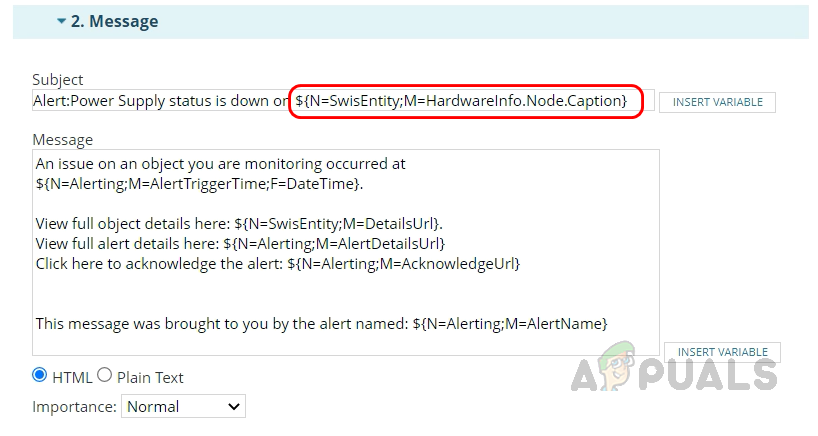Click the "This message was brought to you" line
Image resolution: width=818 pixels, height=436 pixels.
coord(320,322)
